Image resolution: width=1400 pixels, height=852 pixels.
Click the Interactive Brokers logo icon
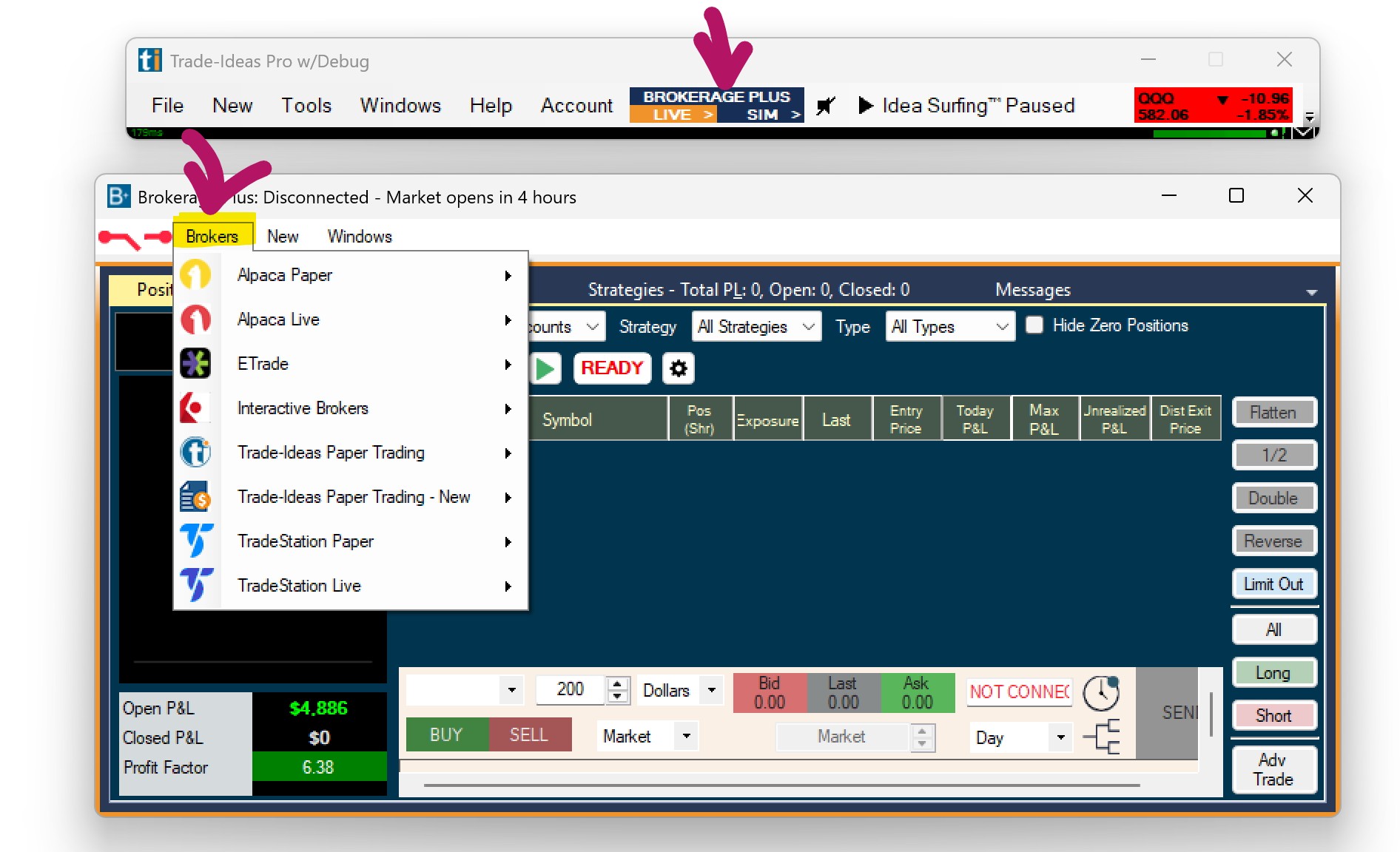pos(195,408)
